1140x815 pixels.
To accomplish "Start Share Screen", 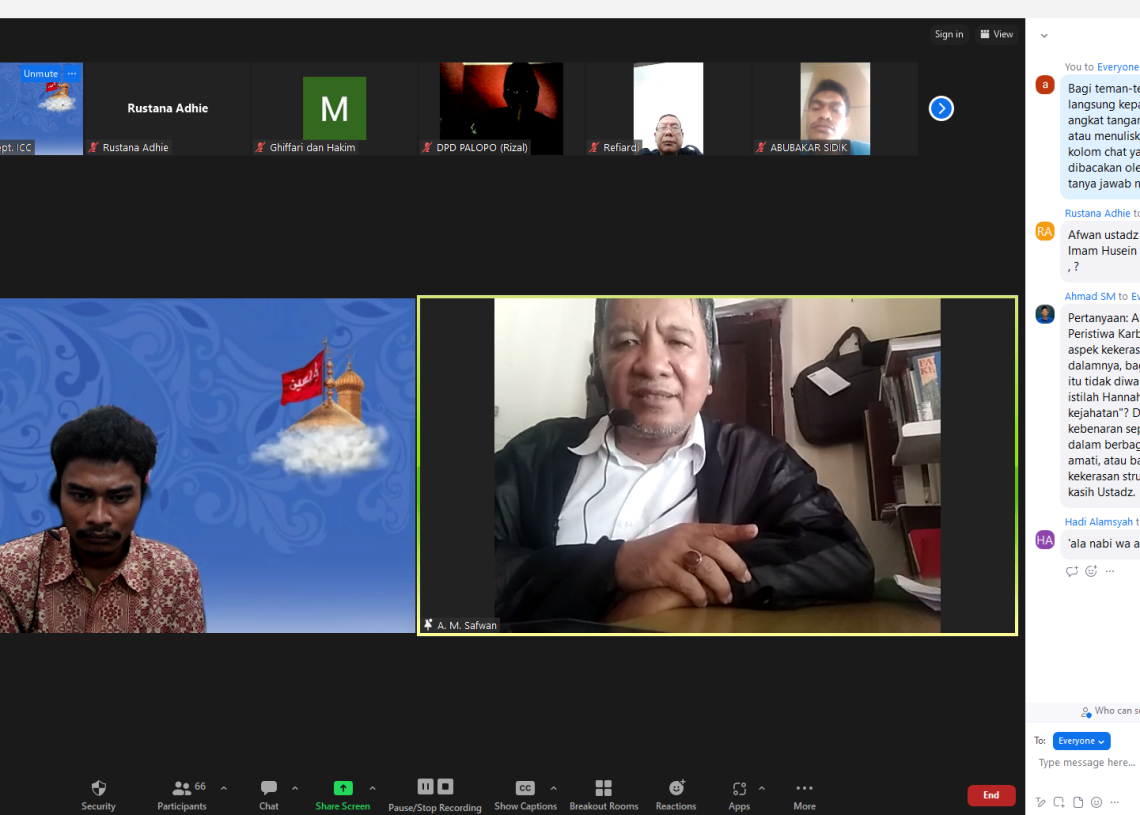I will pyautogui.click(x=342, y=795).
